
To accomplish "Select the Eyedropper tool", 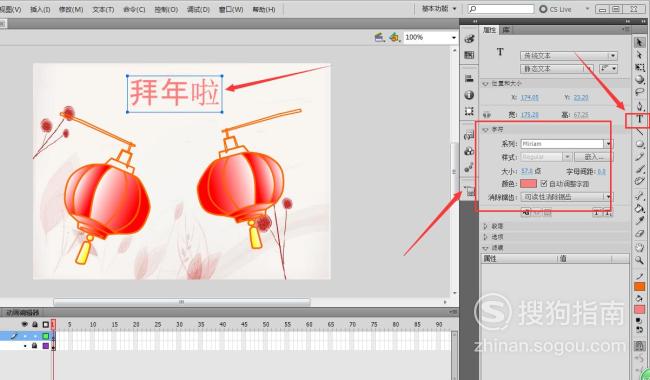I will (x=639, y=221).
